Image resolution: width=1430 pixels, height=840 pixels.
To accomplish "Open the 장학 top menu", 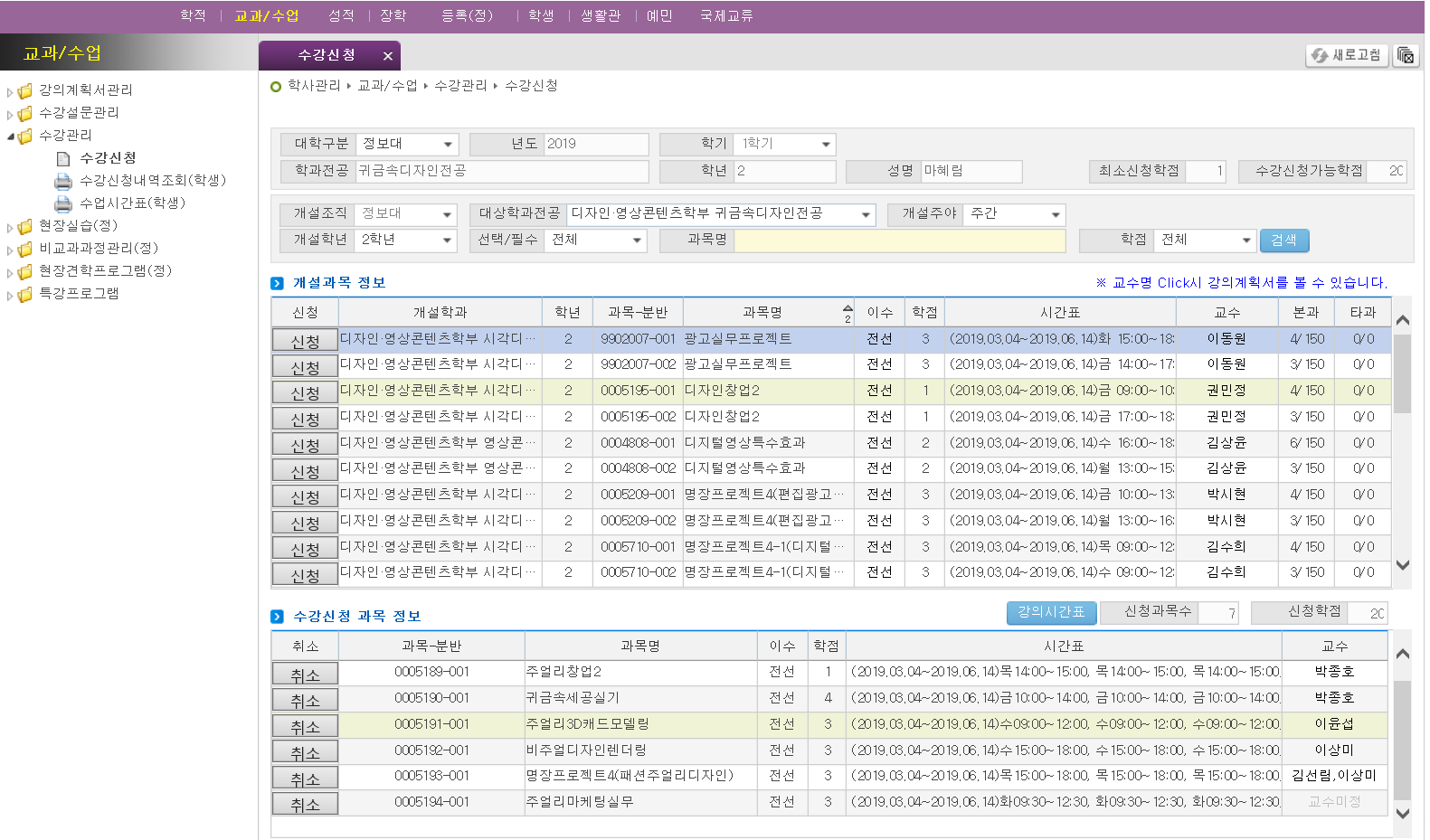I will pos(393,15).
